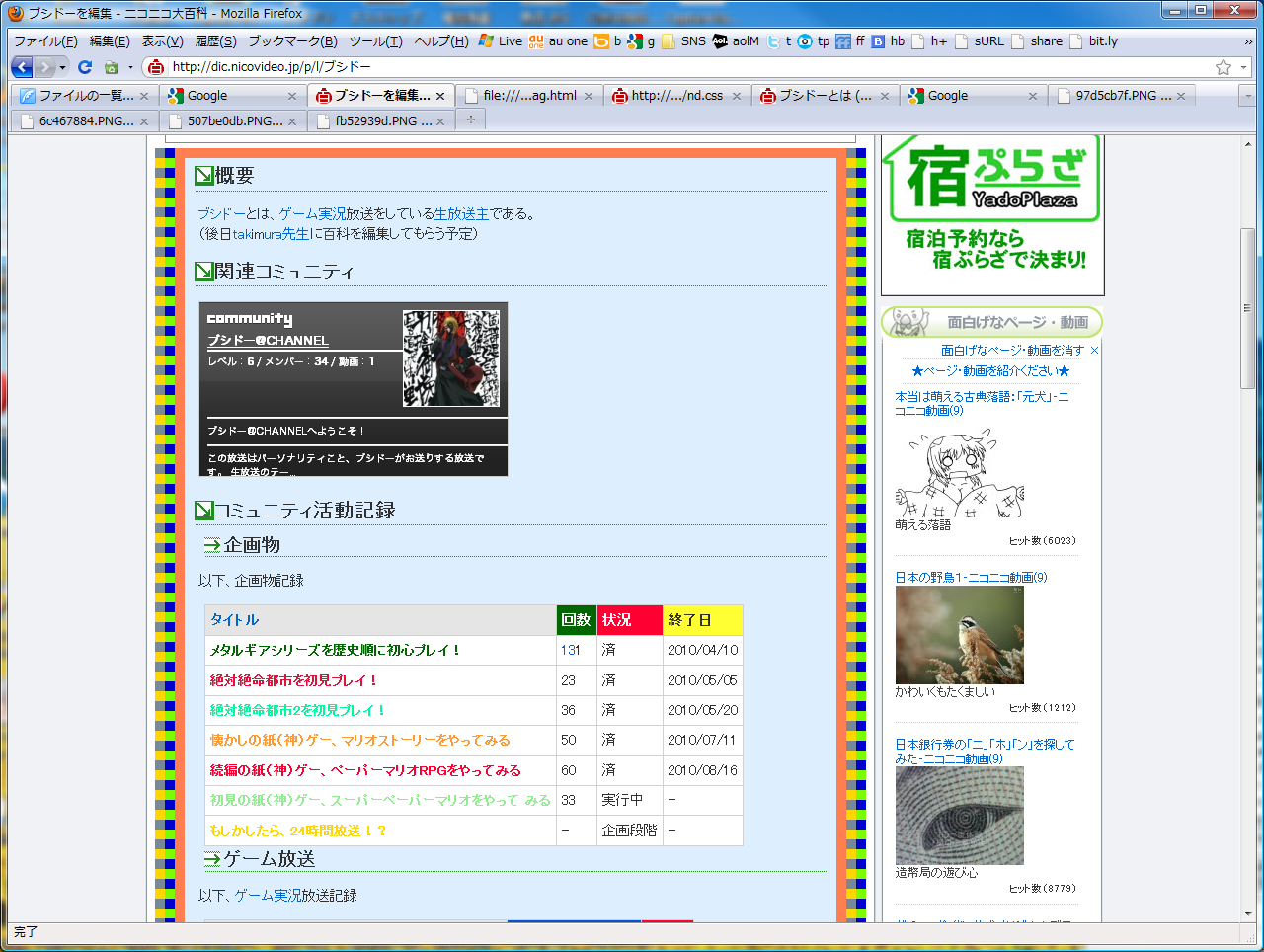The image size is (1264, 952).
Task: Open the 'h+' bookmark
Action: 929,41
